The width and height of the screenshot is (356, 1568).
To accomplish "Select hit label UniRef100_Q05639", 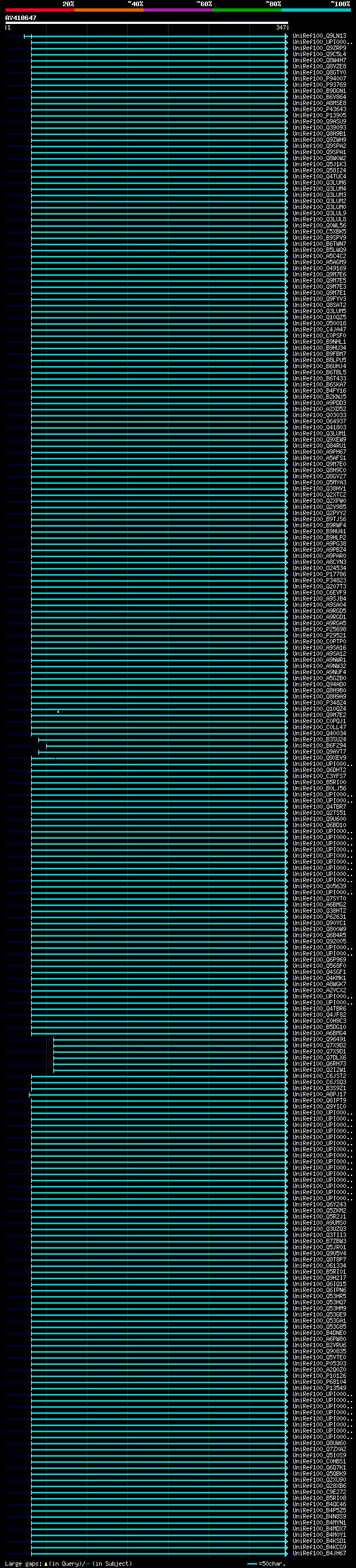I will pyautogui.click(x=319, y=887).
